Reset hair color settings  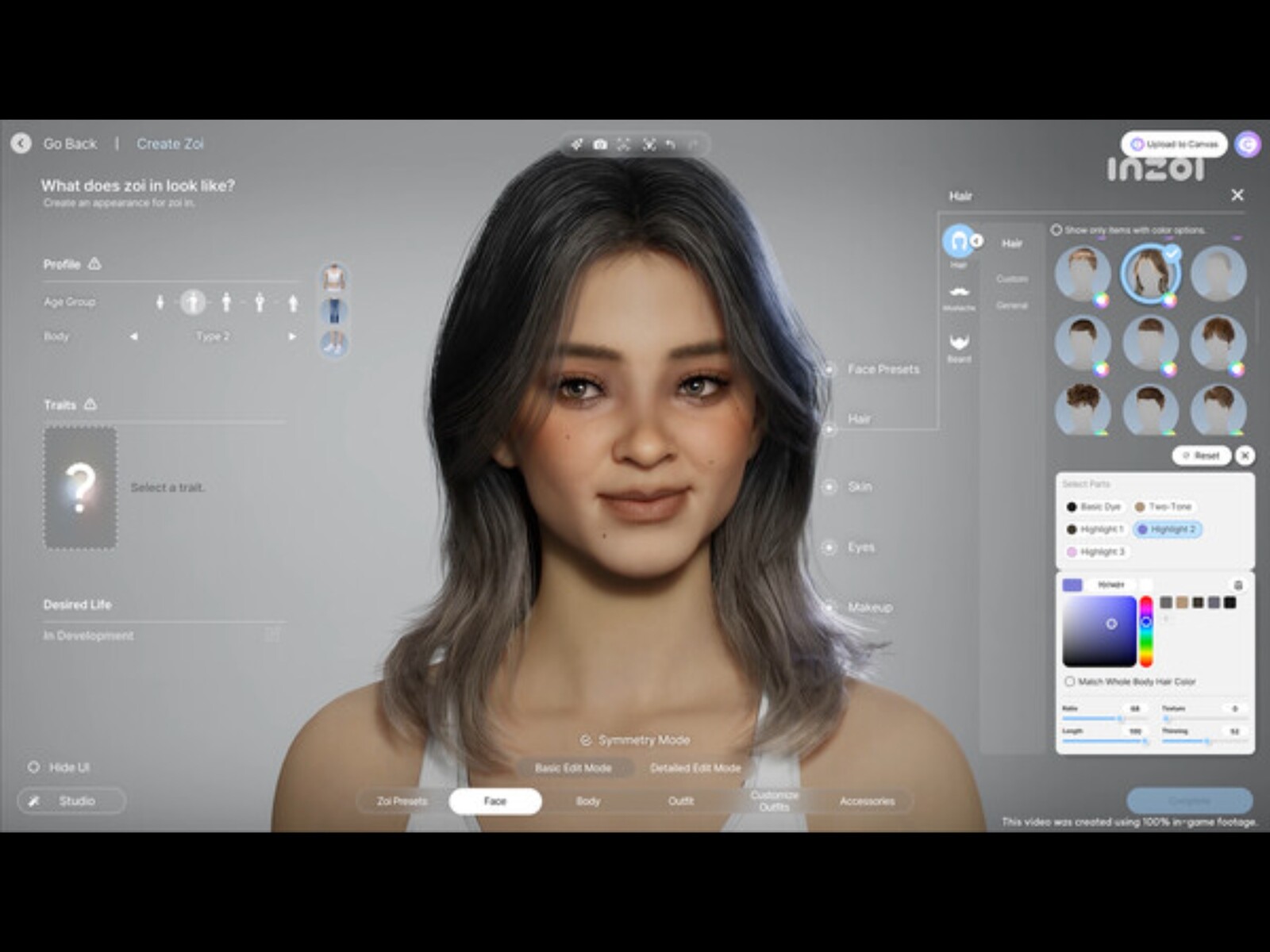point(1201,455)
